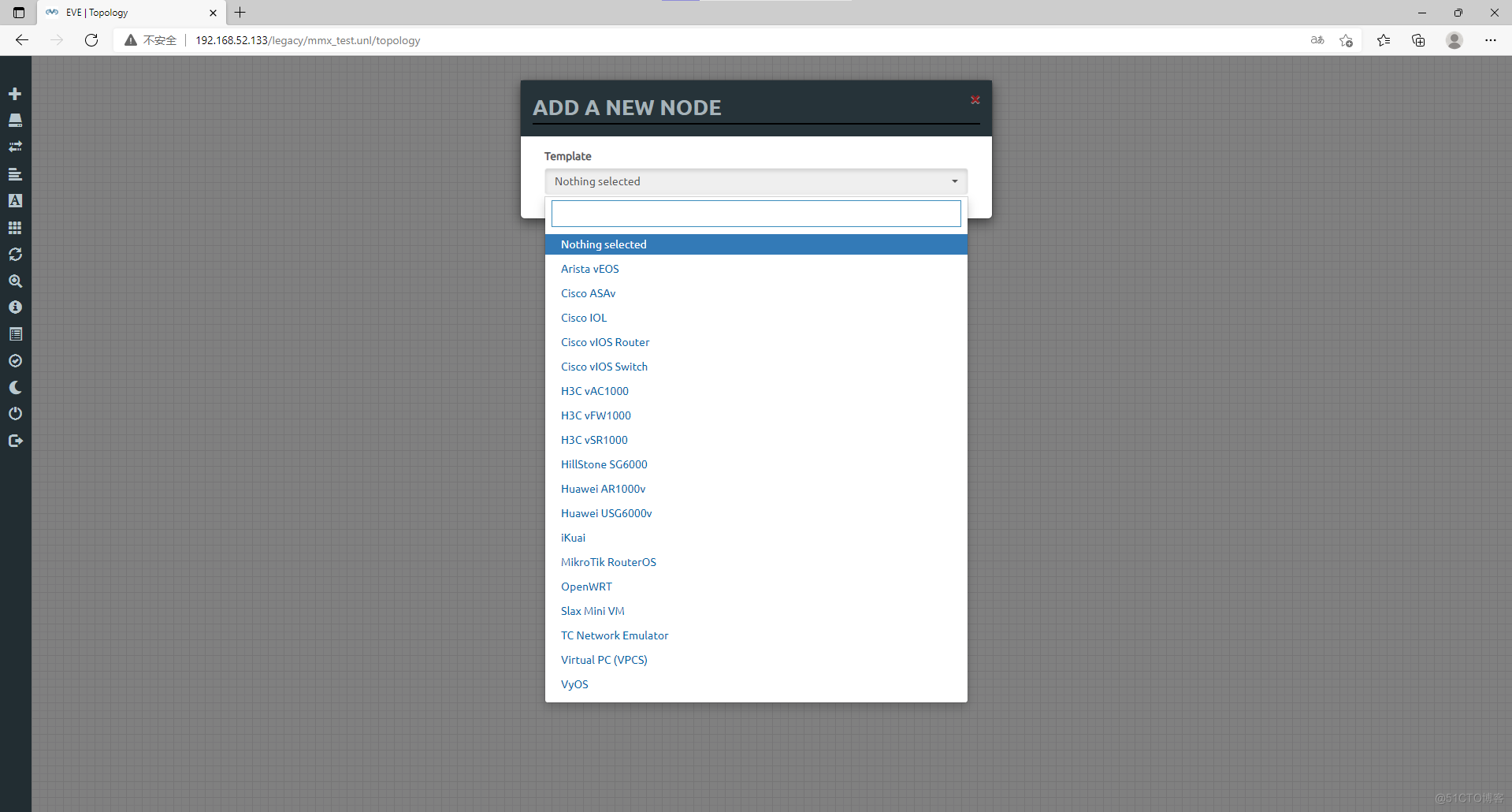Image resolution: width=1512 pixels, height=812 pixels.
Task: Choose Cisco vIOS Switch template
Action: coord(756,367)
